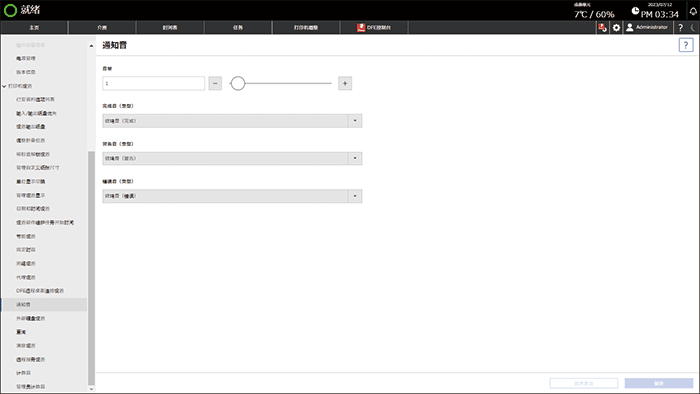Click the moon sleep mode icon
The width and height of the screenshot is (700, 394).
pos(693,28)
